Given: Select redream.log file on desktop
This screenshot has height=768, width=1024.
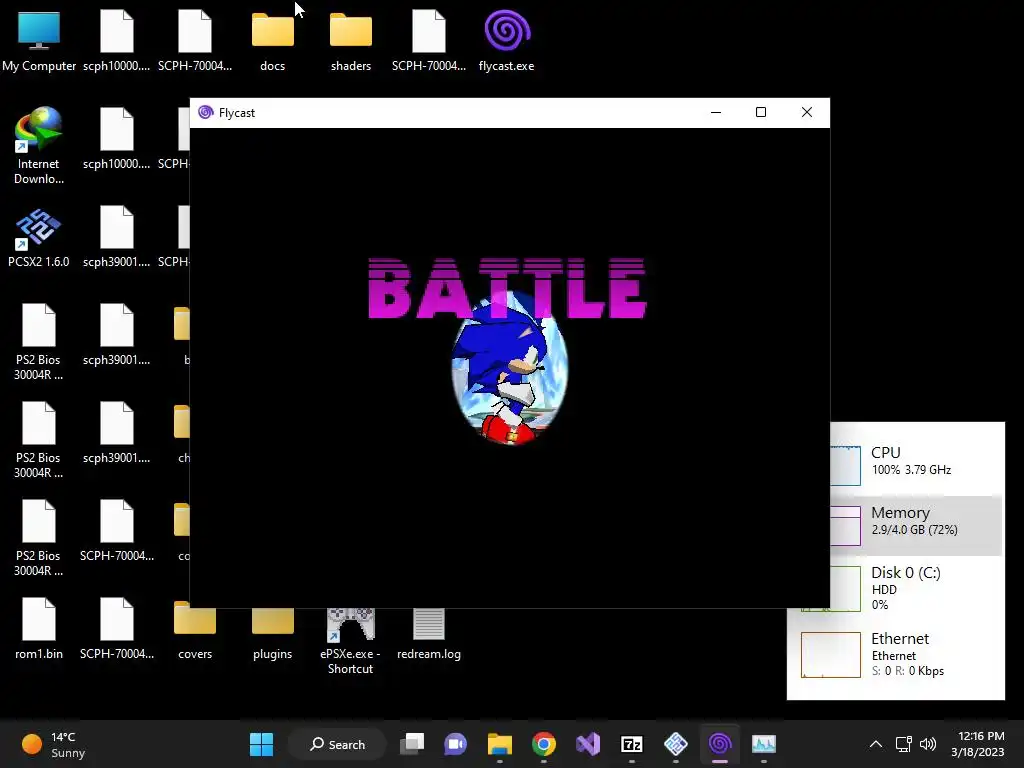Looking at the screenshot, I should coord(428,633).
